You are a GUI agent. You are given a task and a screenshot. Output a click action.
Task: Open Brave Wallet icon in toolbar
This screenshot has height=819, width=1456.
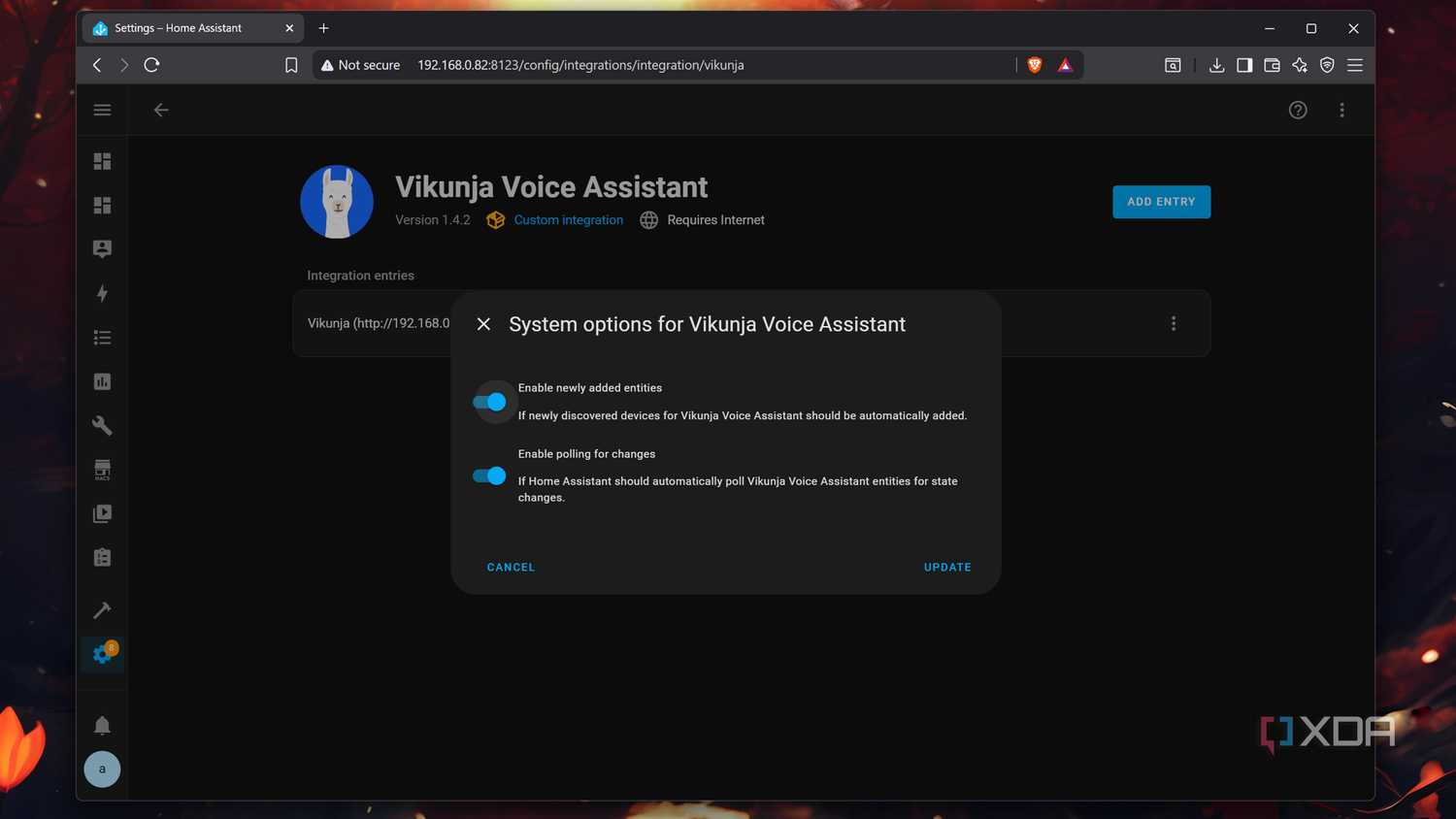point(1272,65)
